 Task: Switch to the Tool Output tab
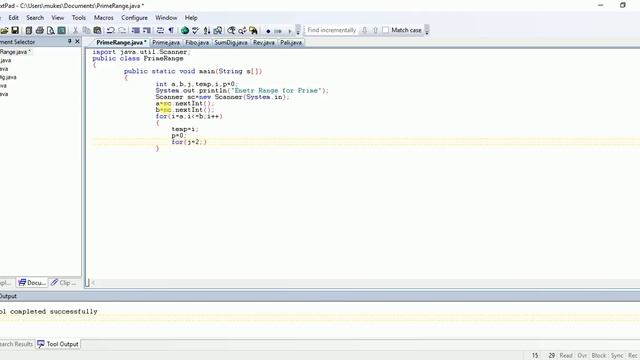pos(58,344)
